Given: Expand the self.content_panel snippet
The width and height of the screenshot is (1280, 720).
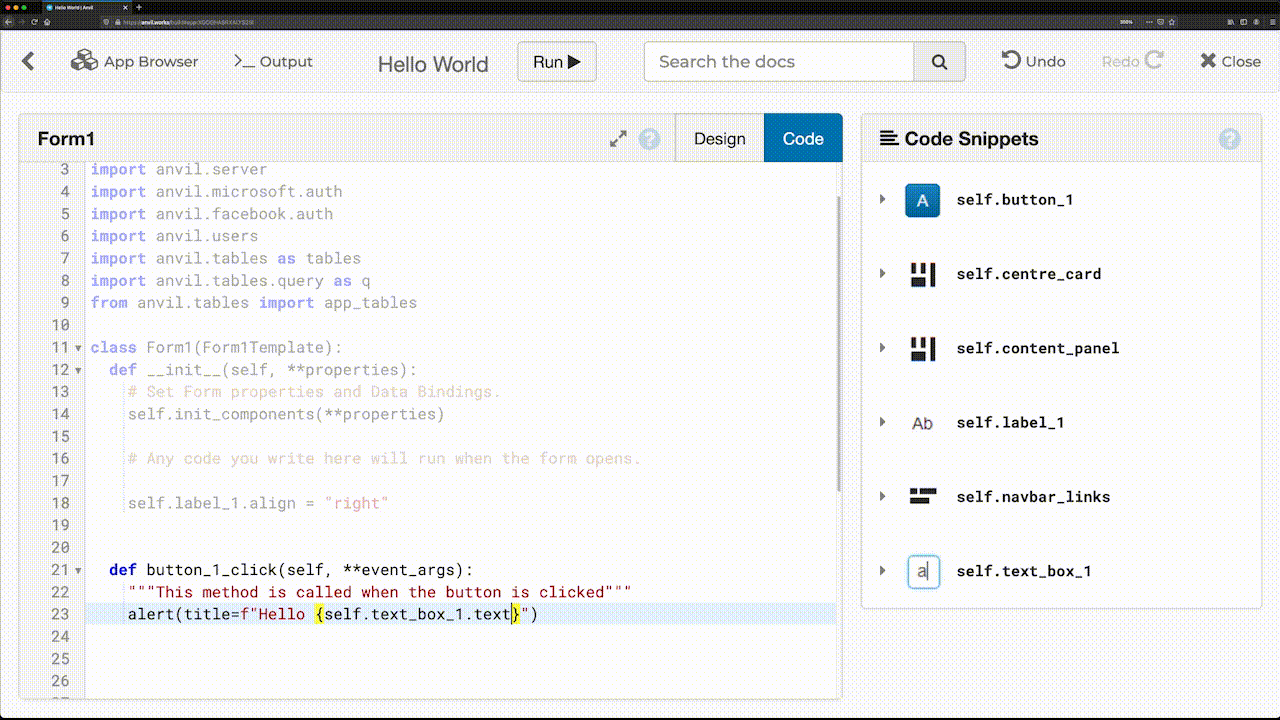Looking at the screenshot, I should tap(883, 348).
